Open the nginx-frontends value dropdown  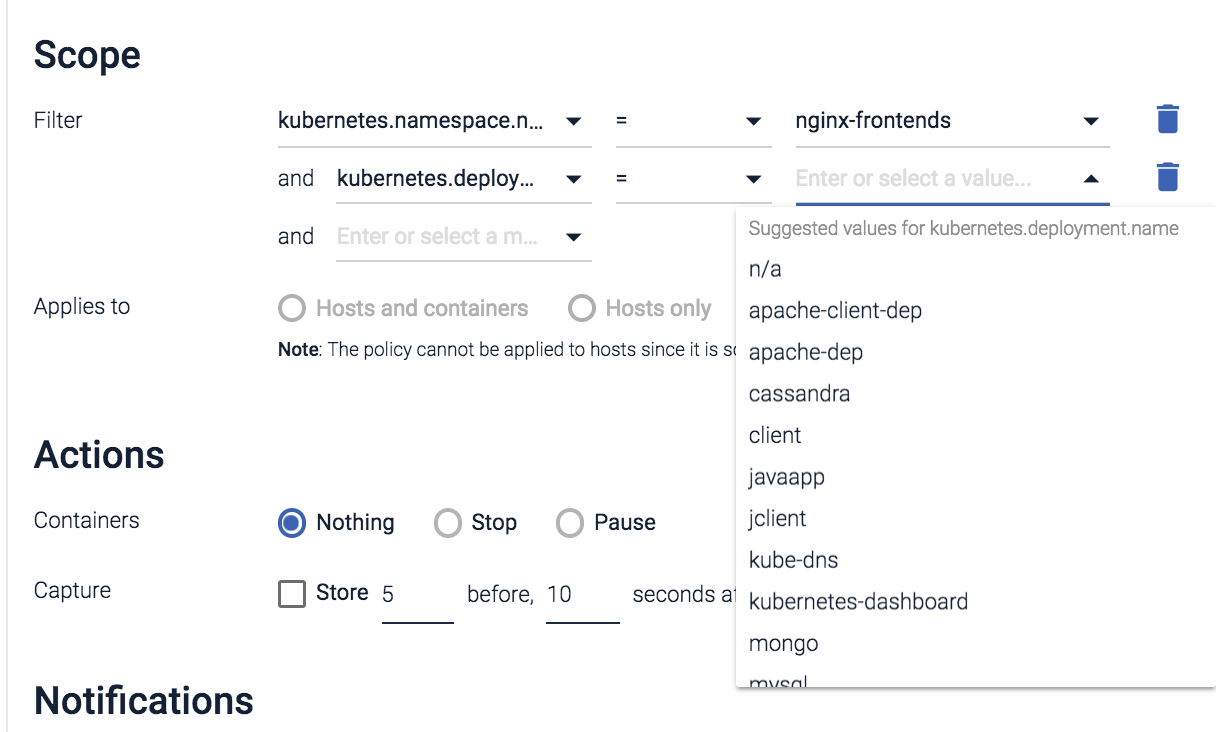point(1090,120)
